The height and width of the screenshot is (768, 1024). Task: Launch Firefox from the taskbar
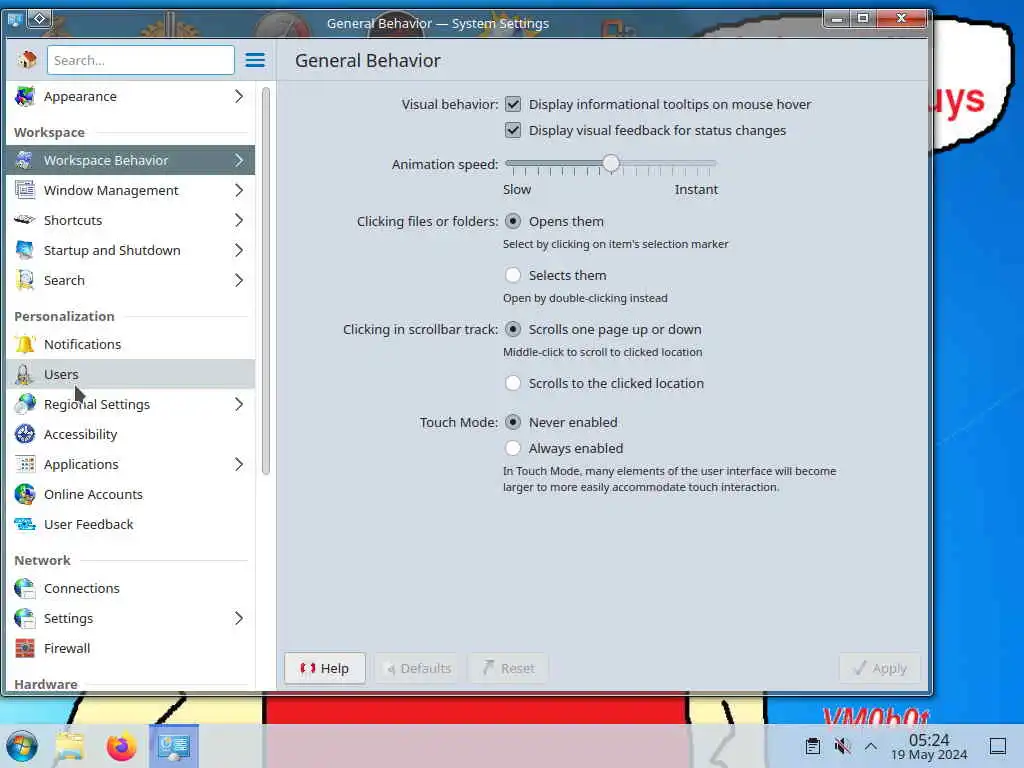tap(121, 746)
